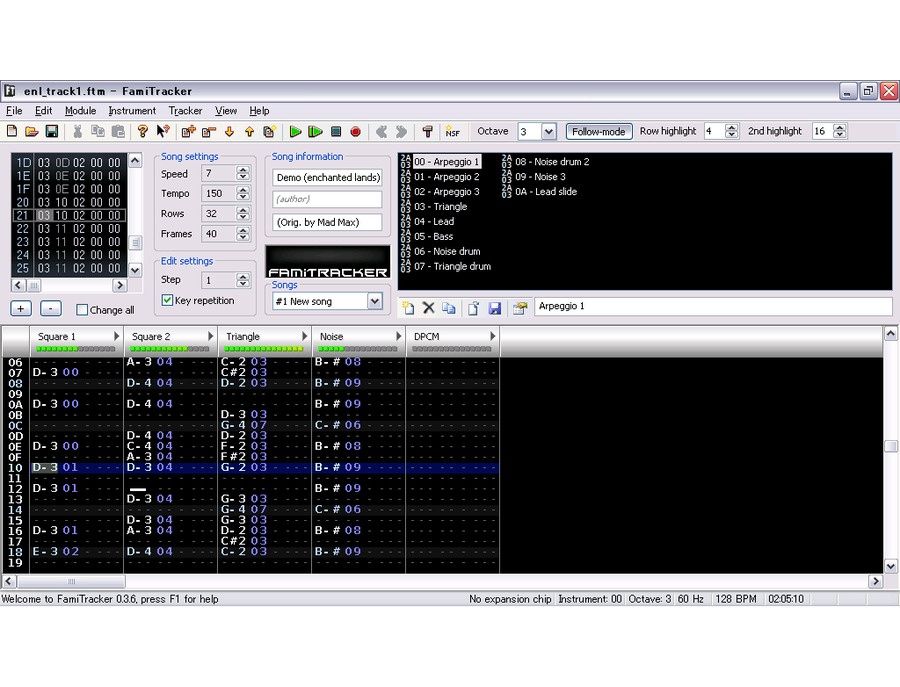Click the Insert frame toolbar icon
Viewport: 900px width, 687px height.
pyautogui.click(x=188, y=131)
